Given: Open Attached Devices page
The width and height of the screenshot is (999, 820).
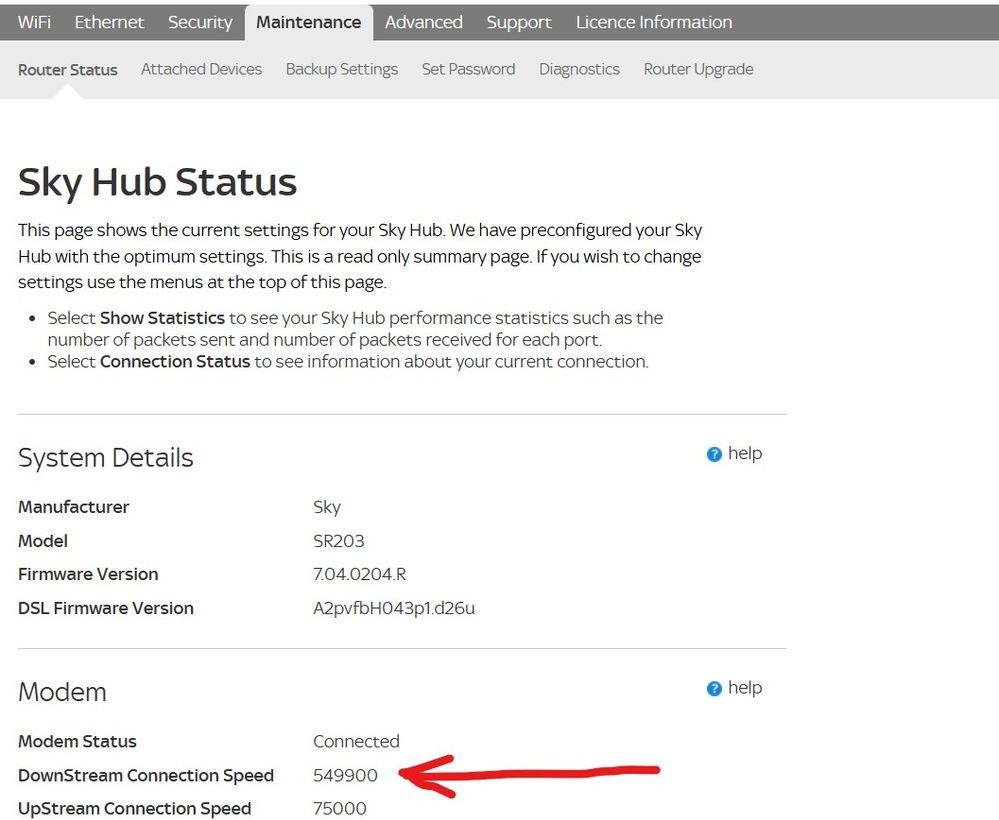Looking at the screenshot, I should pos(201,69).
